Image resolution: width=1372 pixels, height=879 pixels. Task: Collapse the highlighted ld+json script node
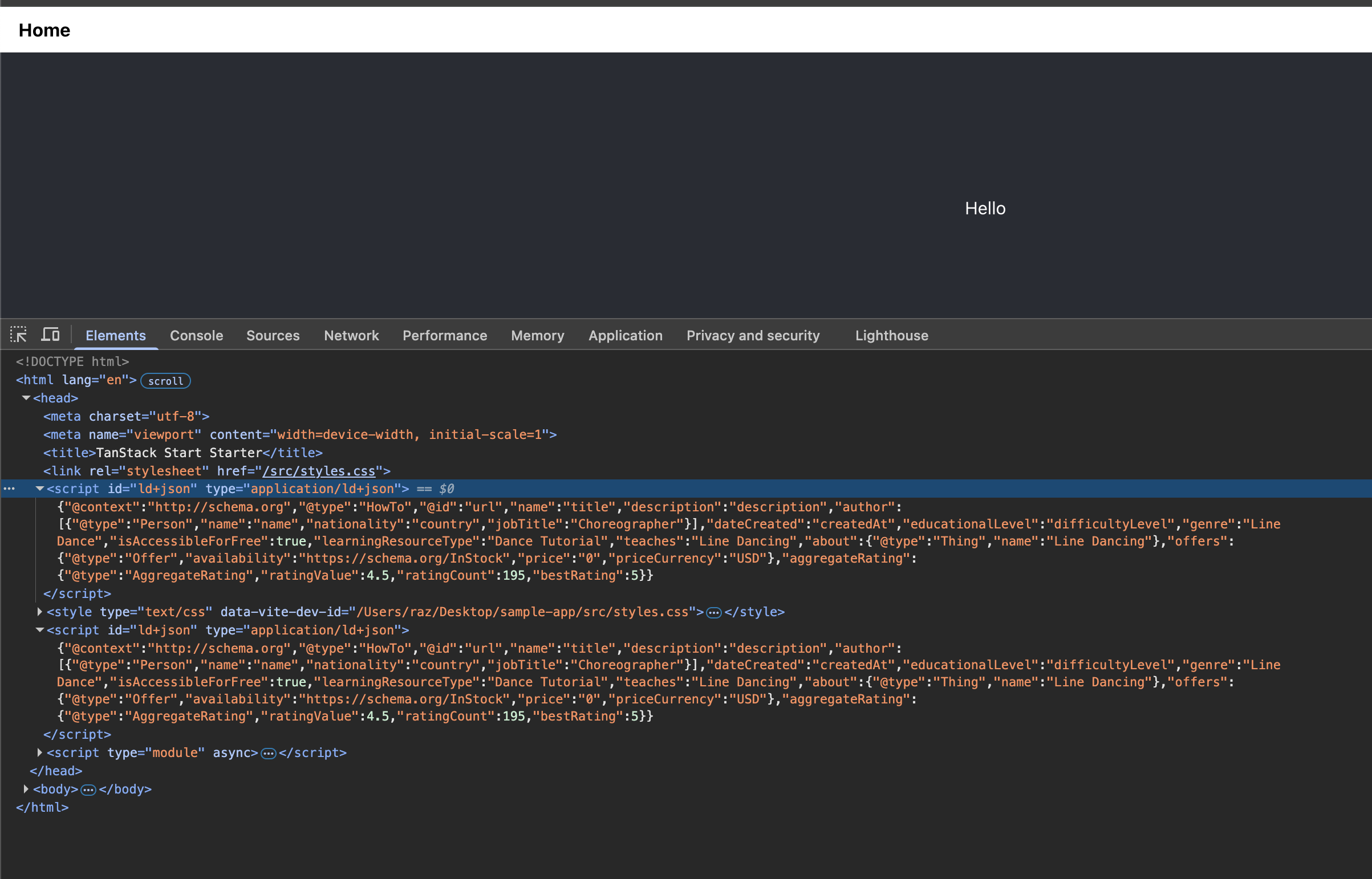(x=40, y=489)
